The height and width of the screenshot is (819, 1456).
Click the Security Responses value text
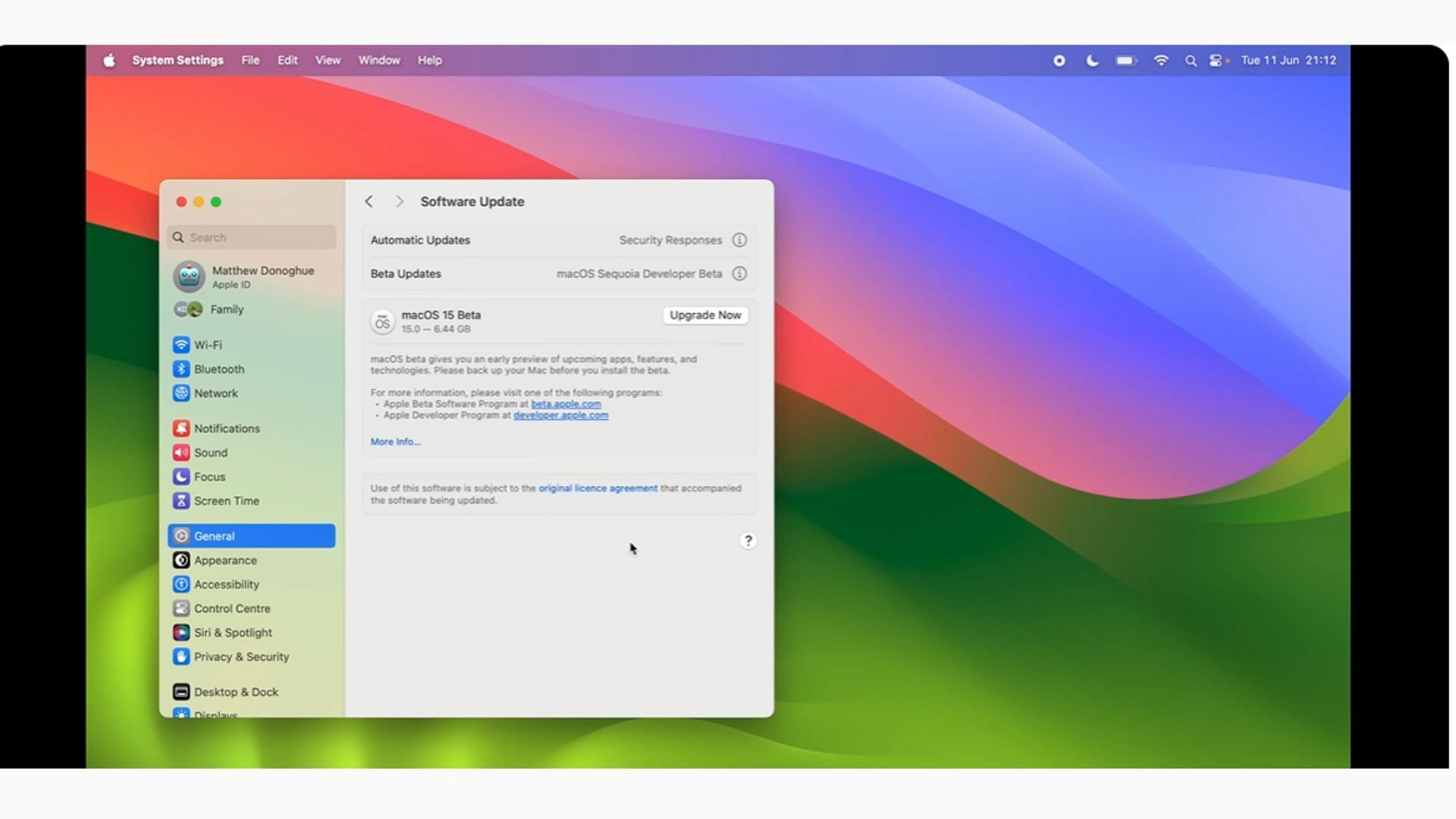click(x=670, y=240)
